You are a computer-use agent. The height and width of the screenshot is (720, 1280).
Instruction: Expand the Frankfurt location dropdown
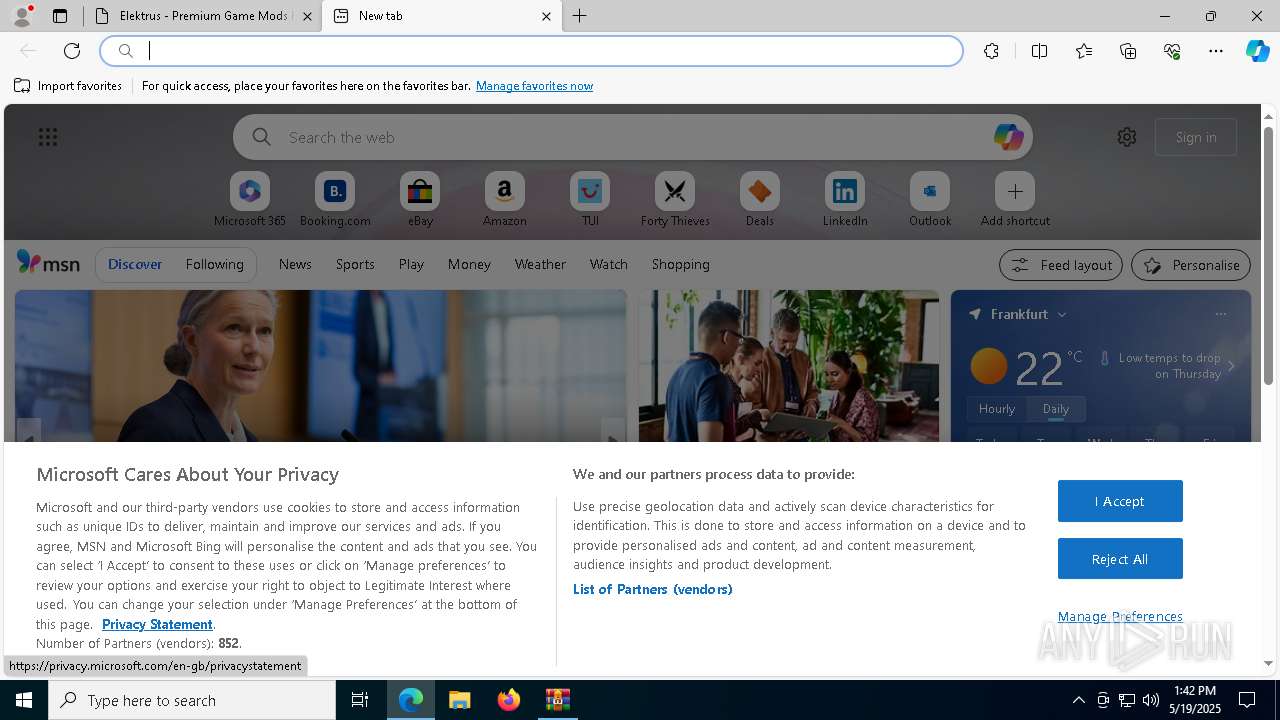pyautogui.click(x=1062, y=314)
